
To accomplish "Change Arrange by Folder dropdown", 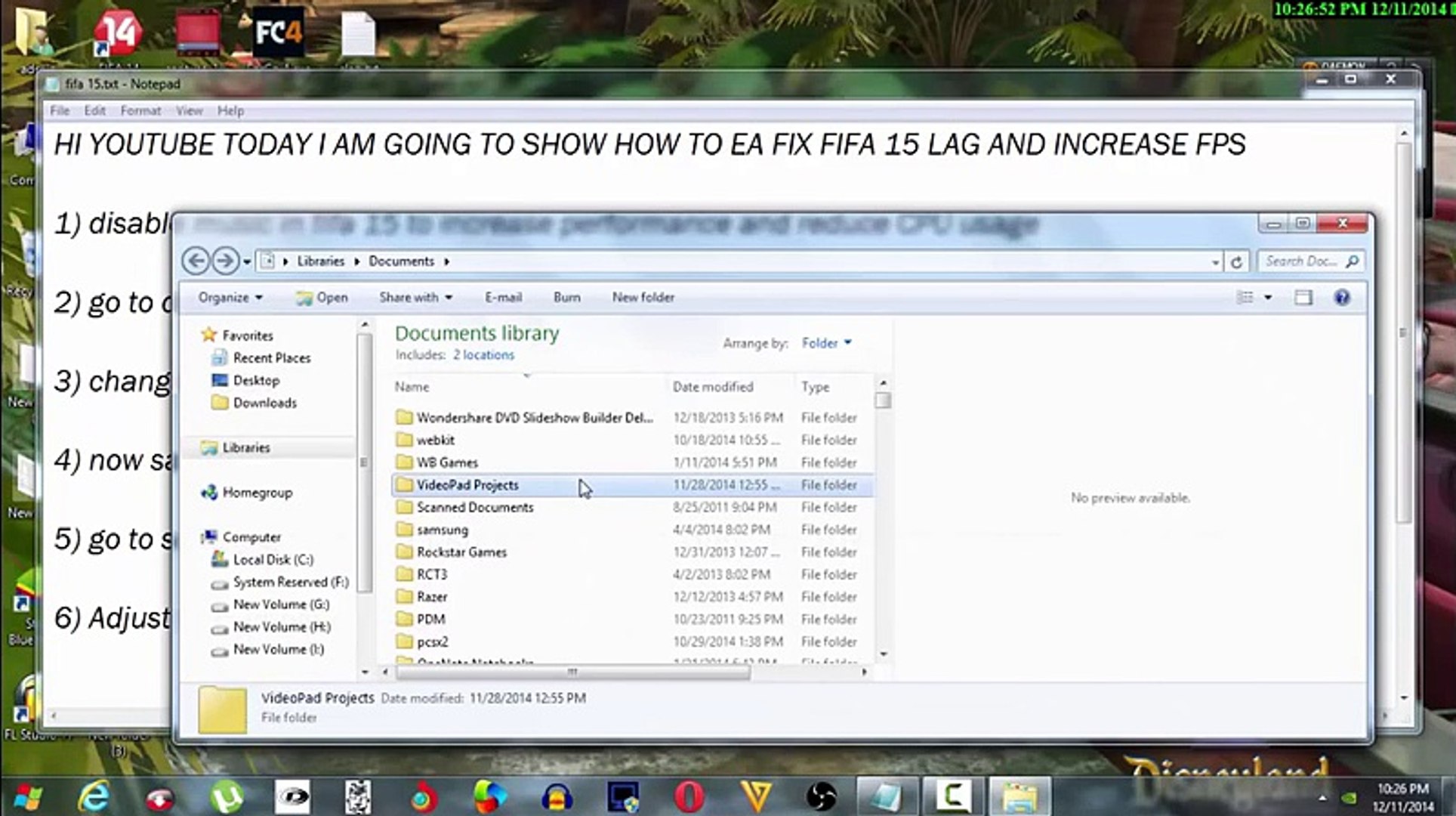I will coord(826,343).
